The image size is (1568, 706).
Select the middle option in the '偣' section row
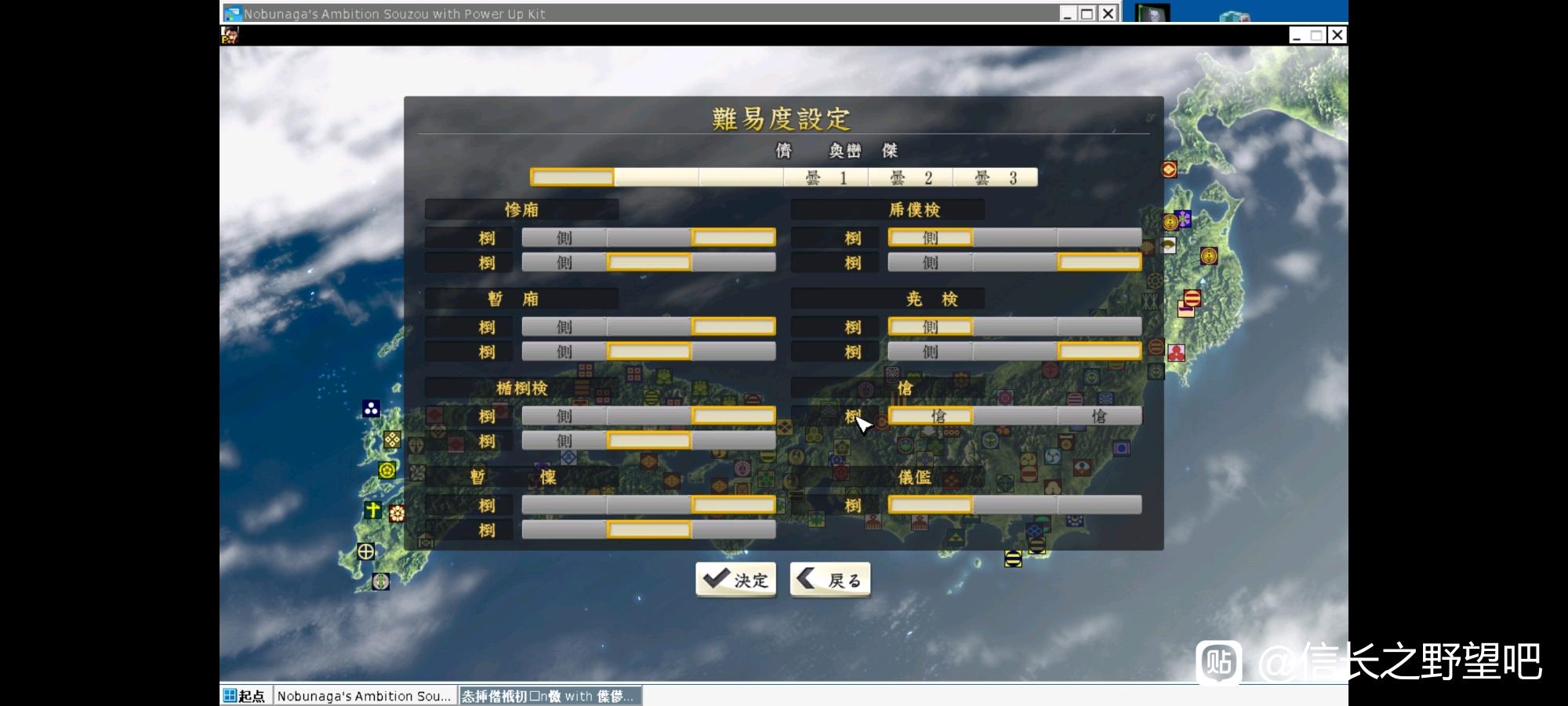tap(1015, 416)
